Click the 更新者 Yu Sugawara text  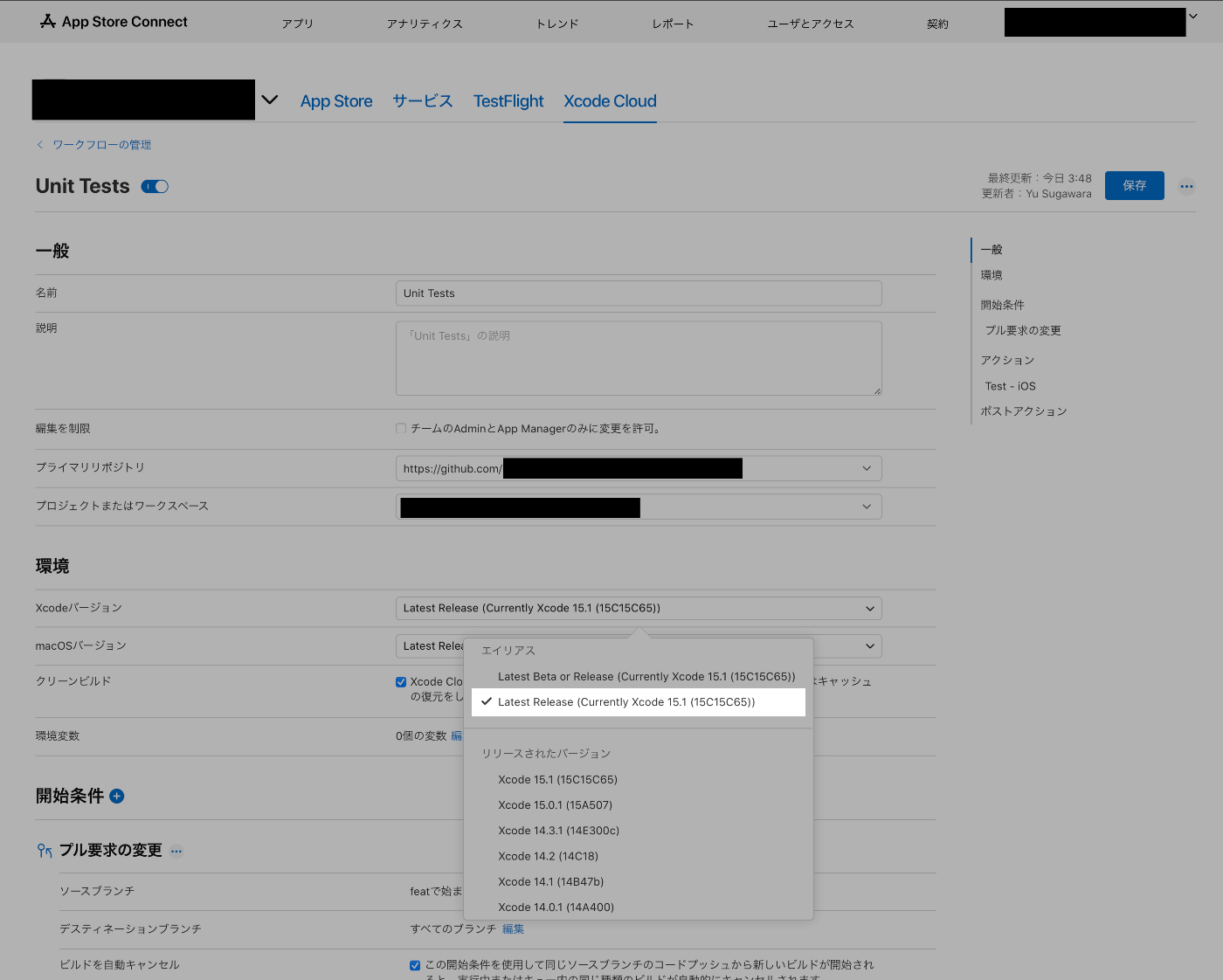click(1036, 194)
